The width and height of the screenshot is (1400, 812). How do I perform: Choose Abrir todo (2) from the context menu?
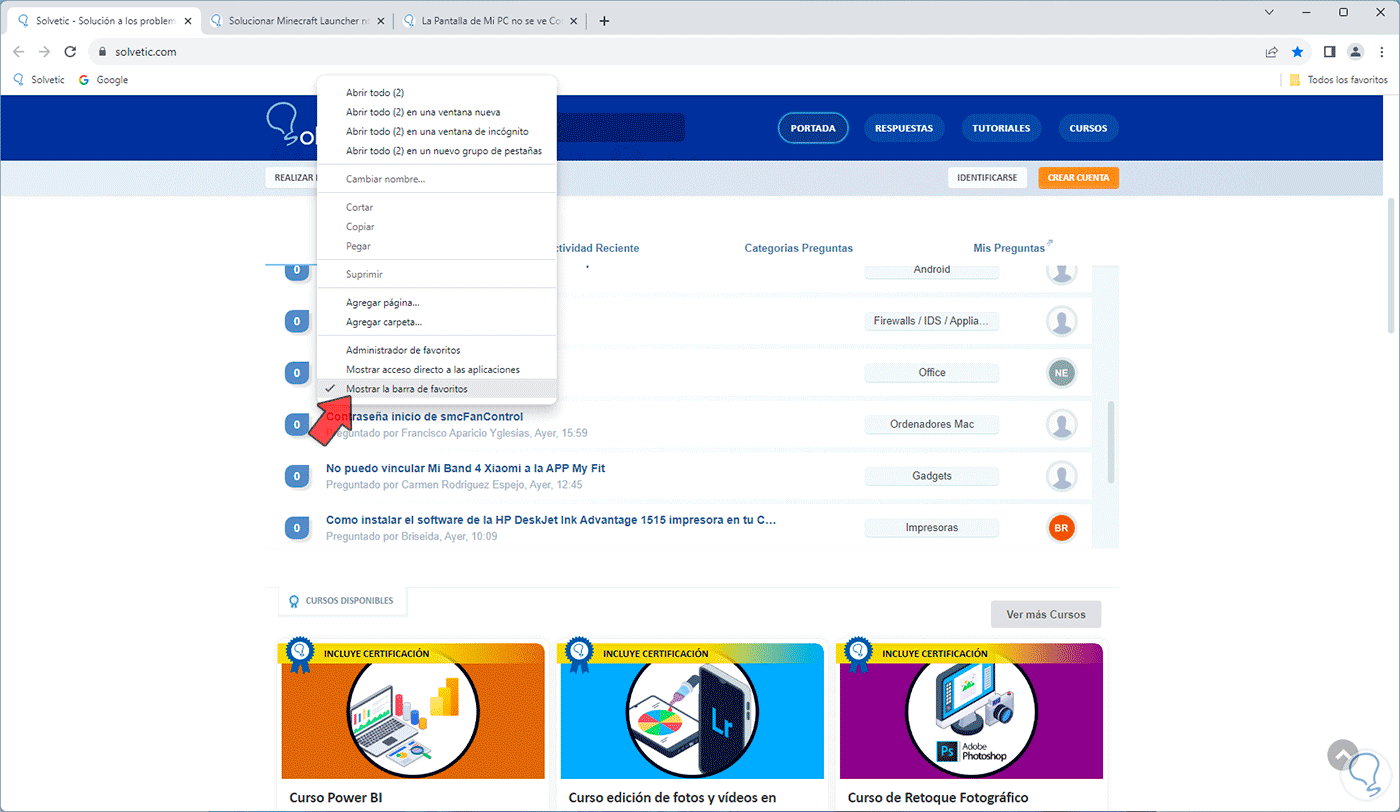(436, 92)
